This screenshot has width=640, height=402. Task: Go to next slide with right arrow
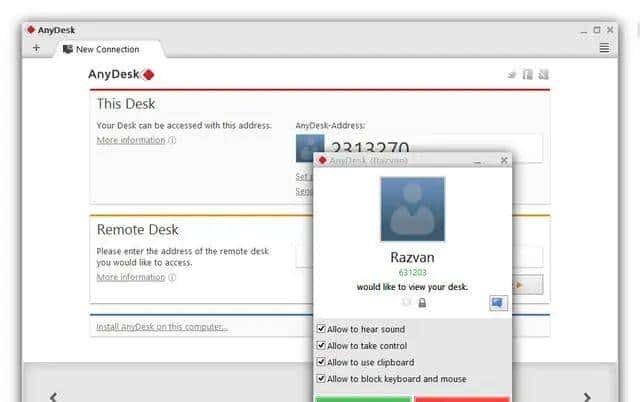(x=587, y=397)
